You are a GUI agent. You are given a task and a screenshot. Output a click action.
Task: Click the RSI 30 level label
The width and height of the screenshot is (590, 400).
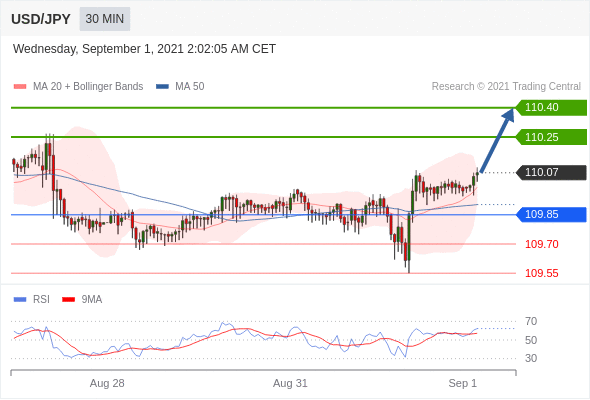click(x=531, y=358)
